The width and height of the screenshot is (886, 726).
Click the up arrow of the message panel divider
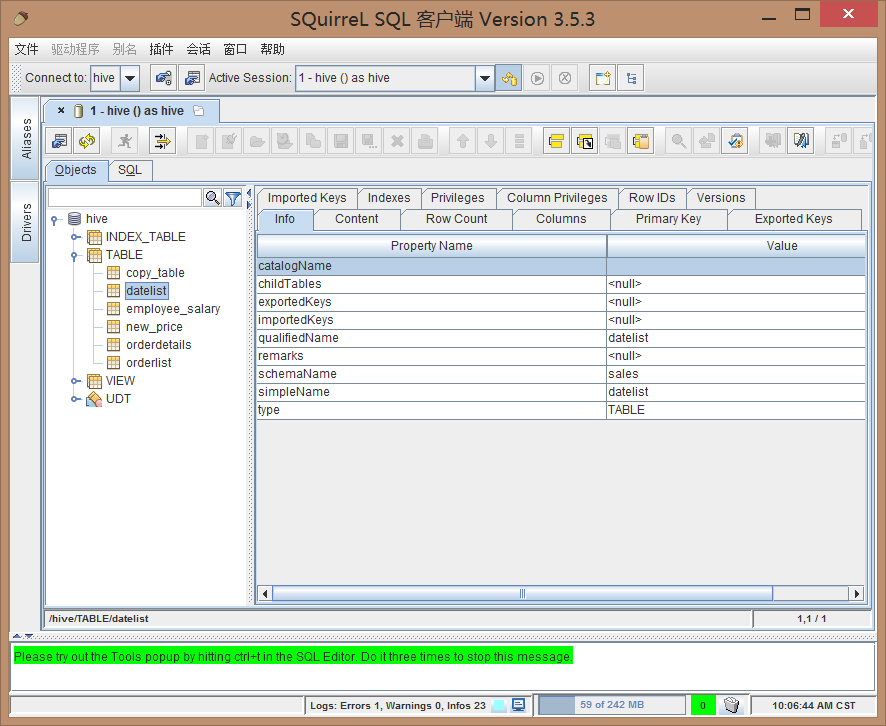click(16, 636)
